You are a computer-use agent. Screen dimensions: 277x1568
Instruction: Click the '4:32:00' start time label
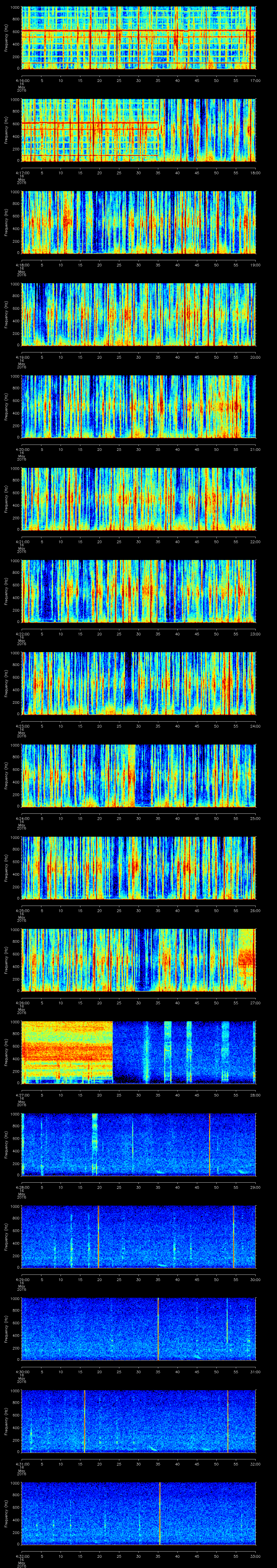coord(22,1556)
